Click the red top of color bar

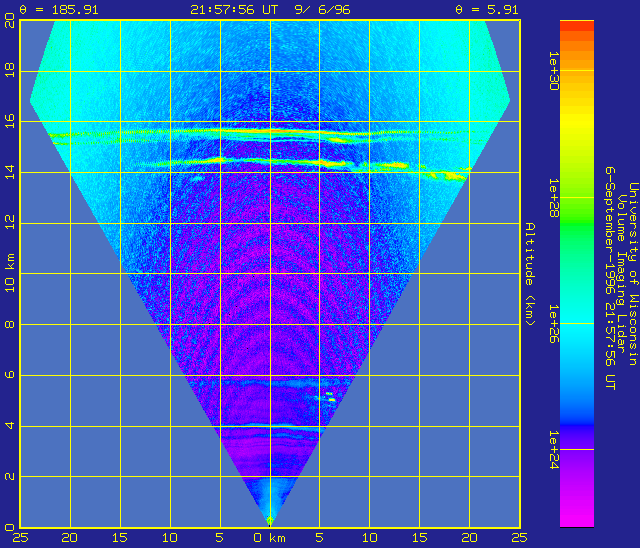point(577,26)
